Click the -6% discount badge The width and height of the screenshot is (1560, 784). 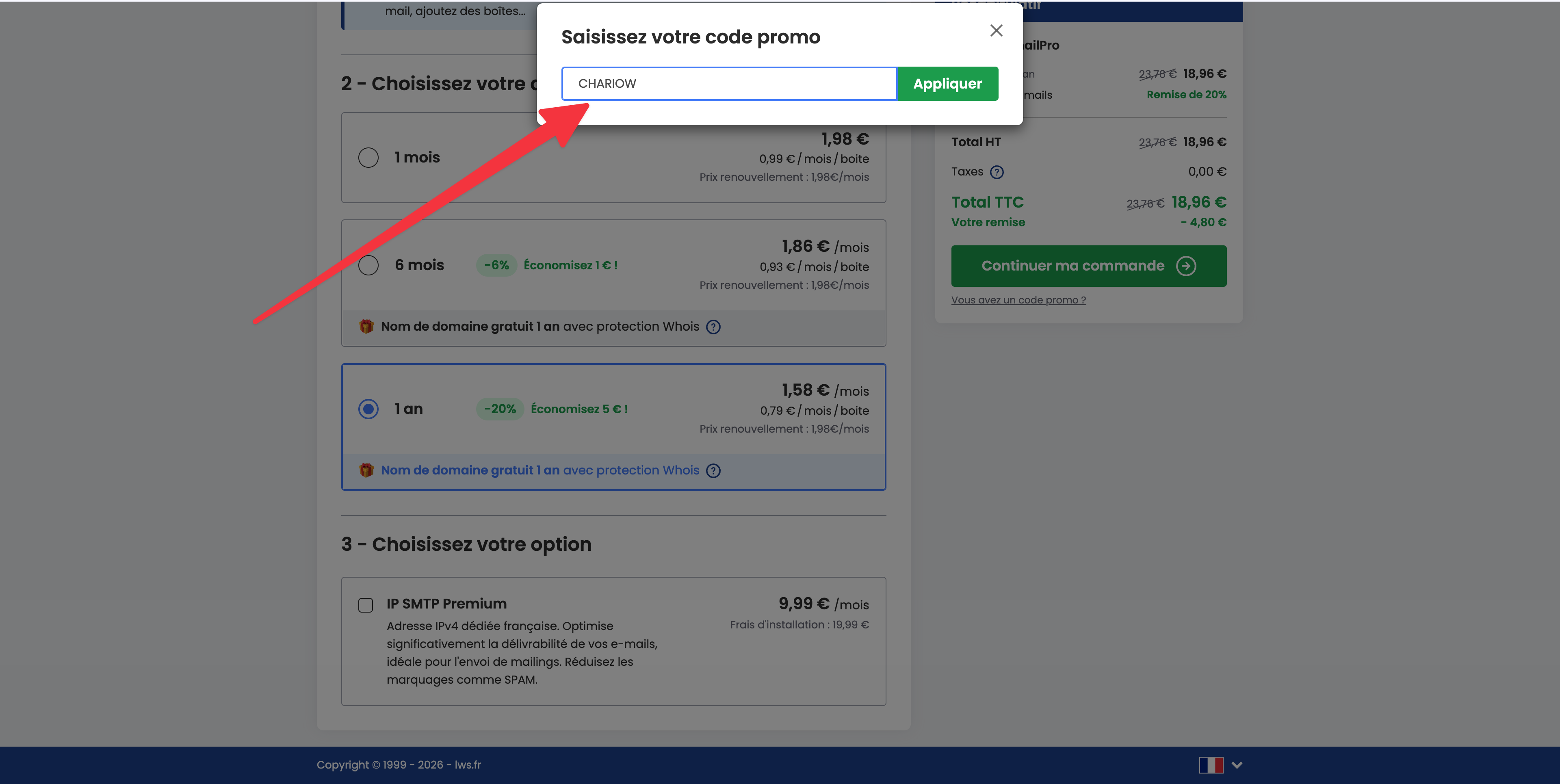[496, 265]
